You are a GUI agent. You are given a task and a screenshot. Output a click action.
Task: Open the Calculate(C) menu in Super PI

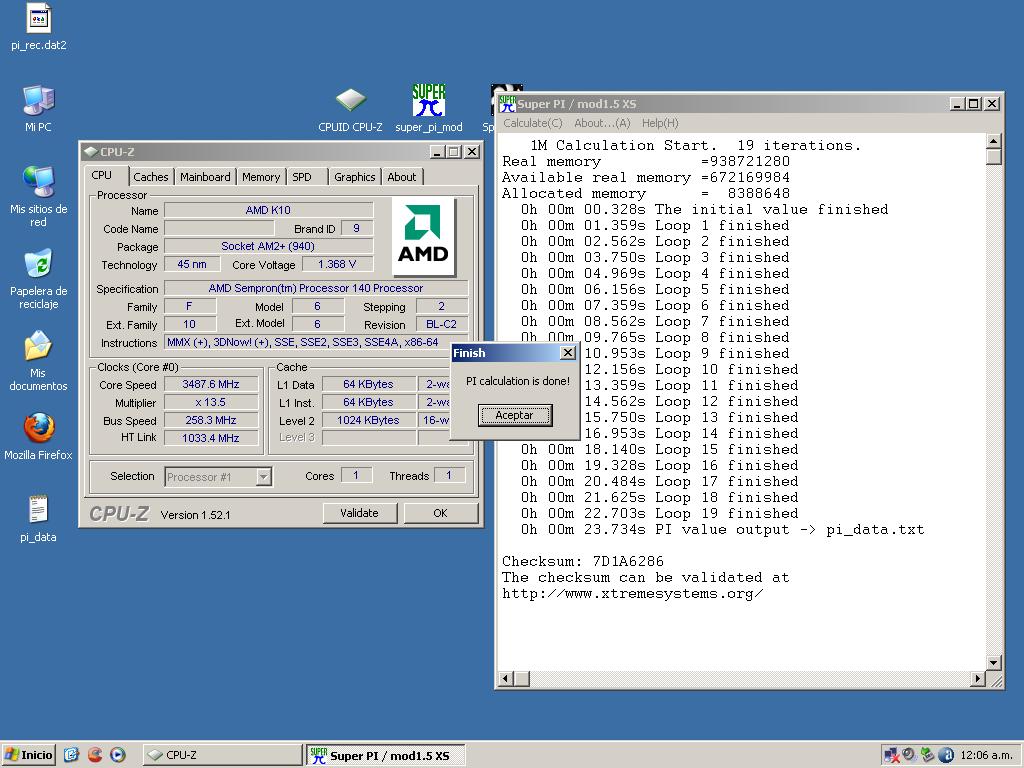pyautogui.click(x=533, y=123)
